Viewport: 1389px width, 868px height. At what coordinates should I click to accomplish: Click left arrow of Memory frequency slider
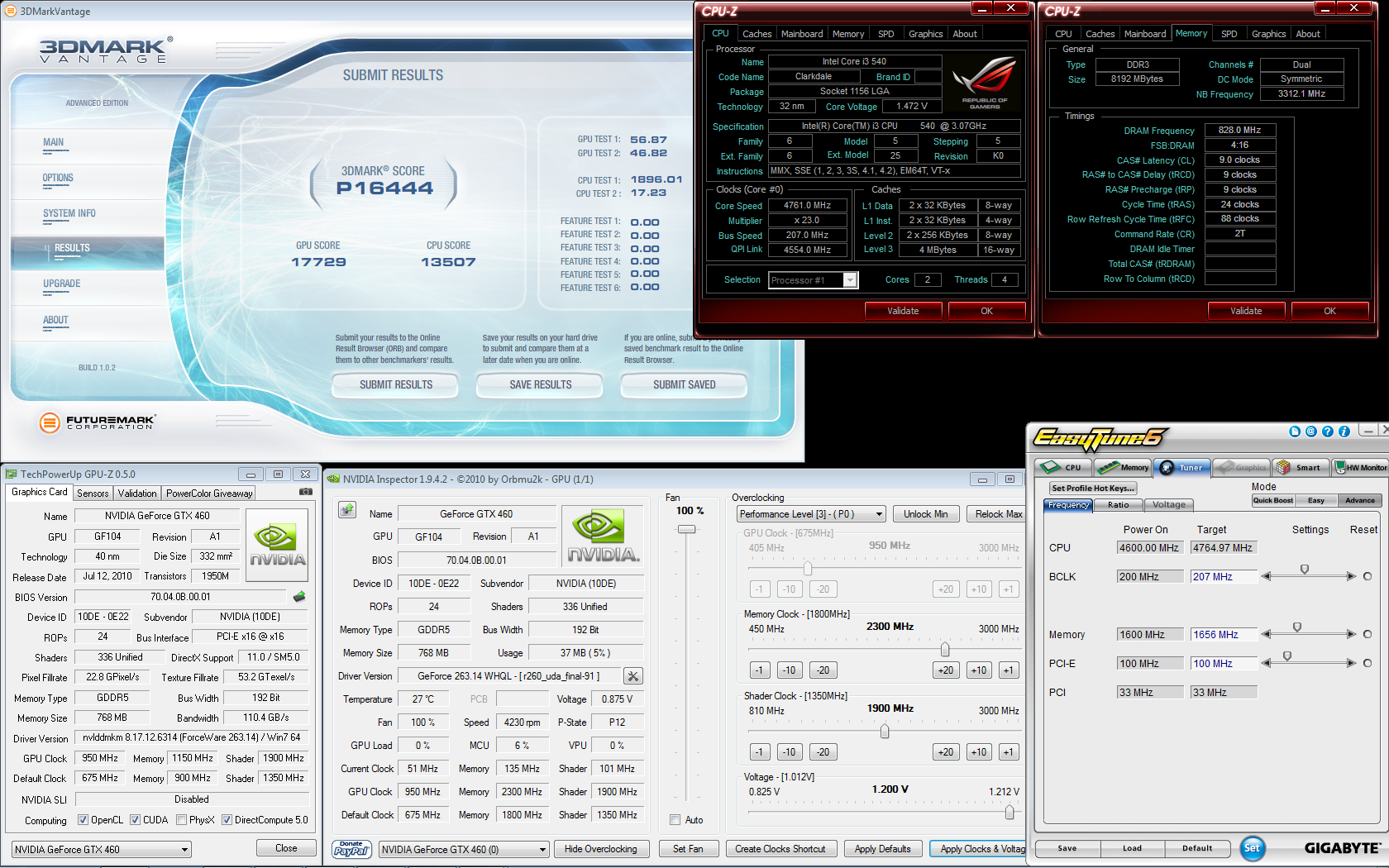pyautogui.click(x=1266, y=634)
